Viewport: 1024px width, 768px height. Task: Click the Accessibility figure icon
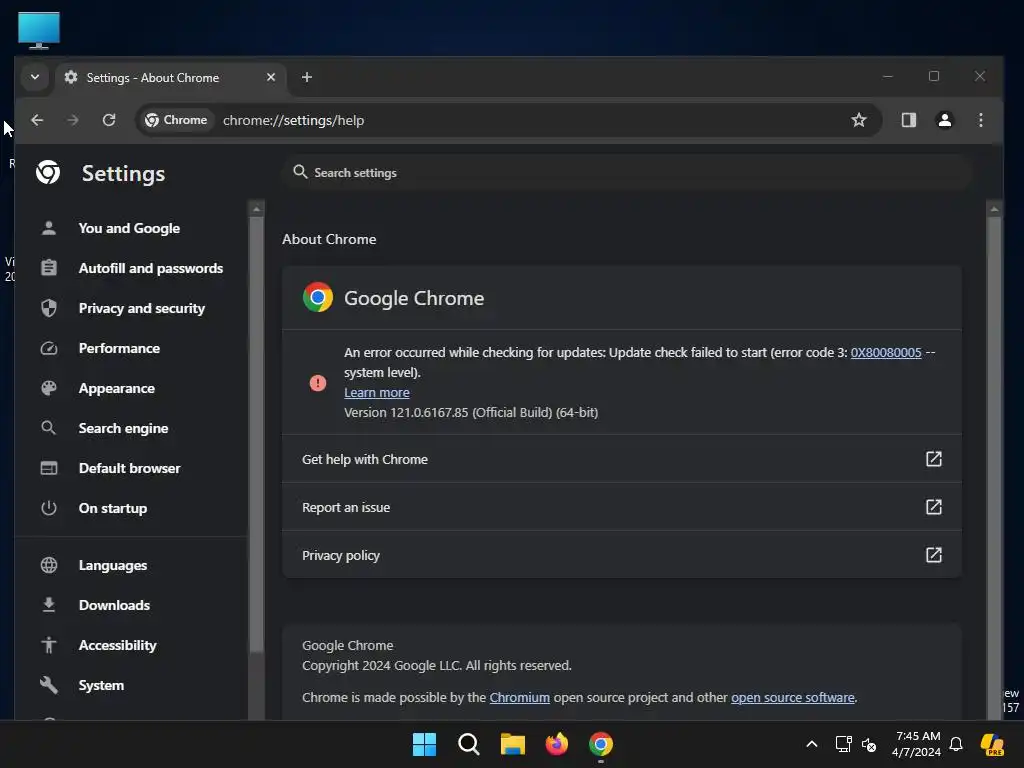click(x=49, y=645)
